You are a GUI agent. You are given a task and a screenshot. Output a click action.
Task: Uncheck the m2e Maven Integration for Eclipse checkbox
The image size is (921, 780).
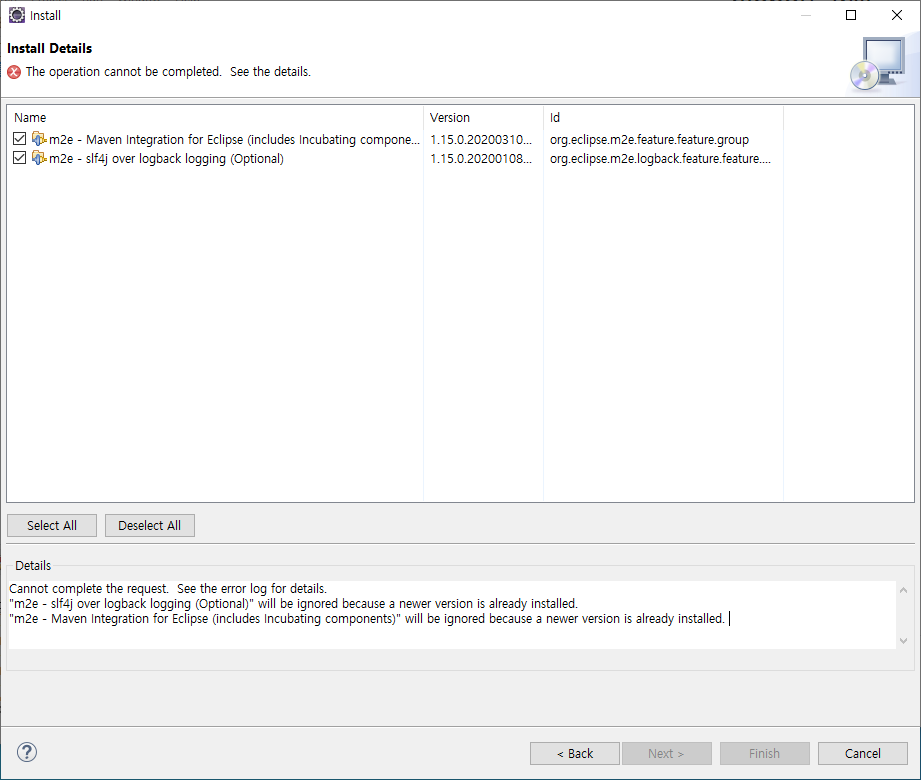tap(19, 139)
